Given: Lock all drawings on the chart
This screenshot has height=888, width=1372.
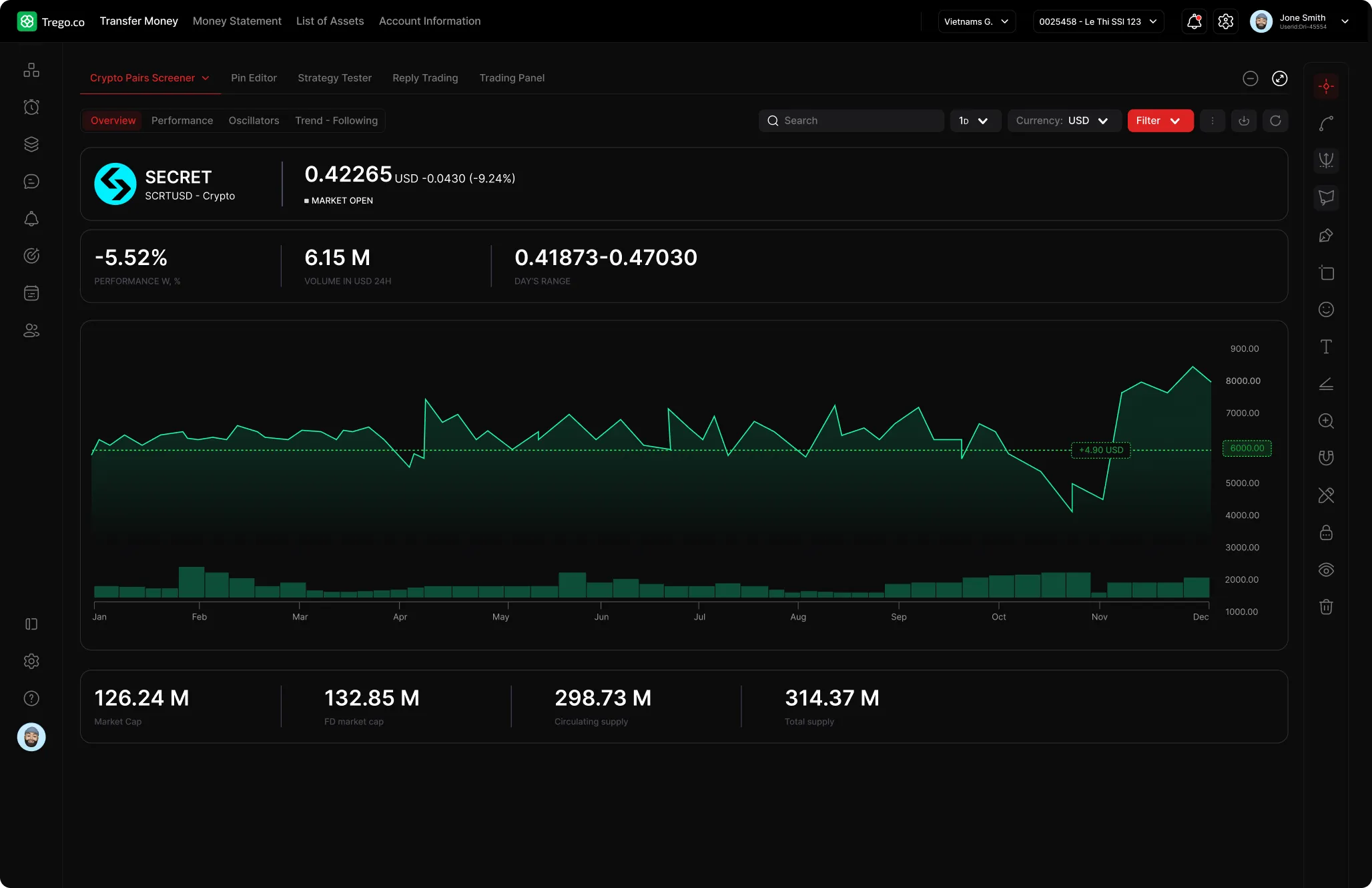Looking at the screenshot, I should point(1327,532).
